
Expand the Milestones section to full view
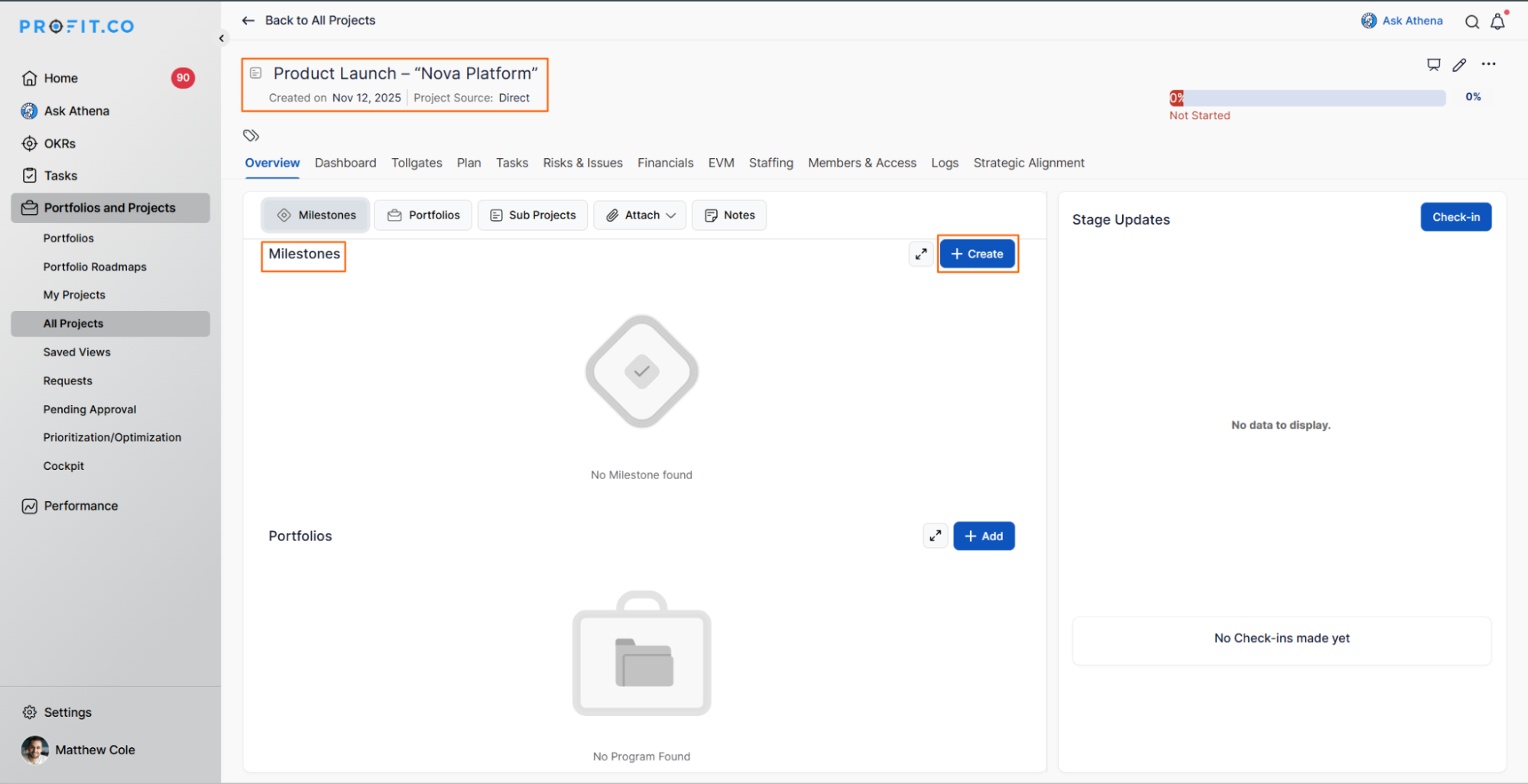(921, 254)
